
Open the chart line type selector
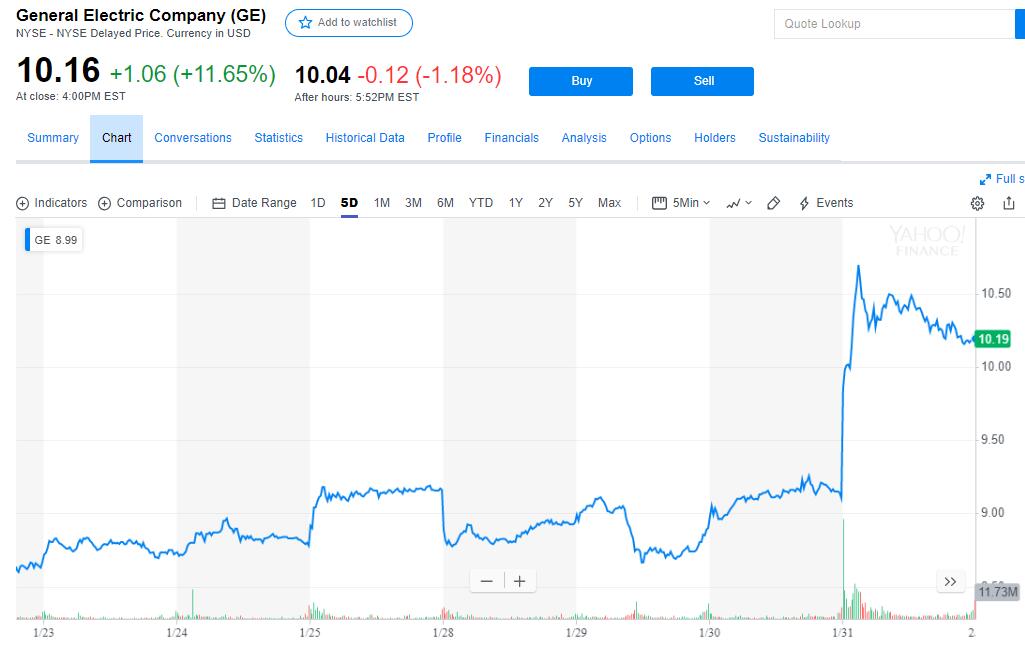click(x=739, y=203)
